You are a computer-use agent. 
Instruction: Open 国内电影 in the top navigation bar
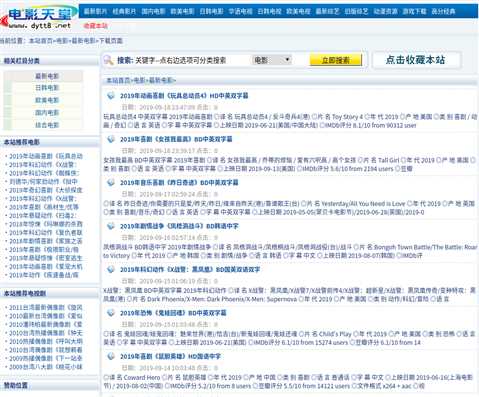pos(153,11)
